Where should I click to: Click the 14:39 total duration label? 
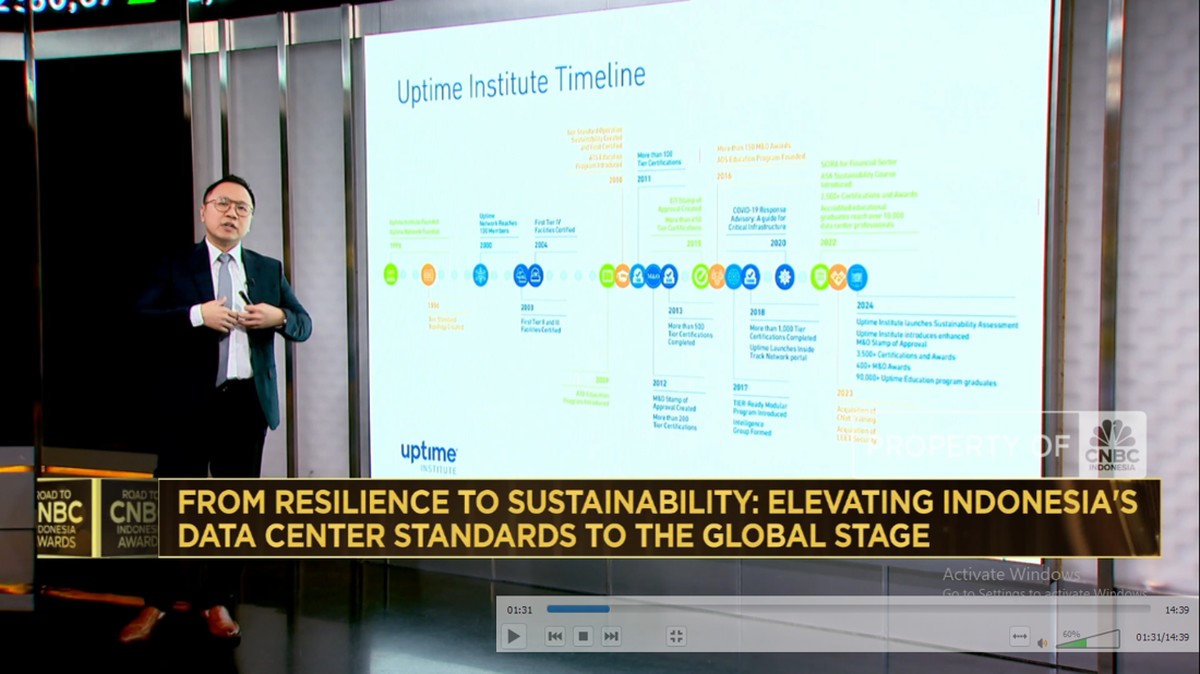coord(1176,609)
